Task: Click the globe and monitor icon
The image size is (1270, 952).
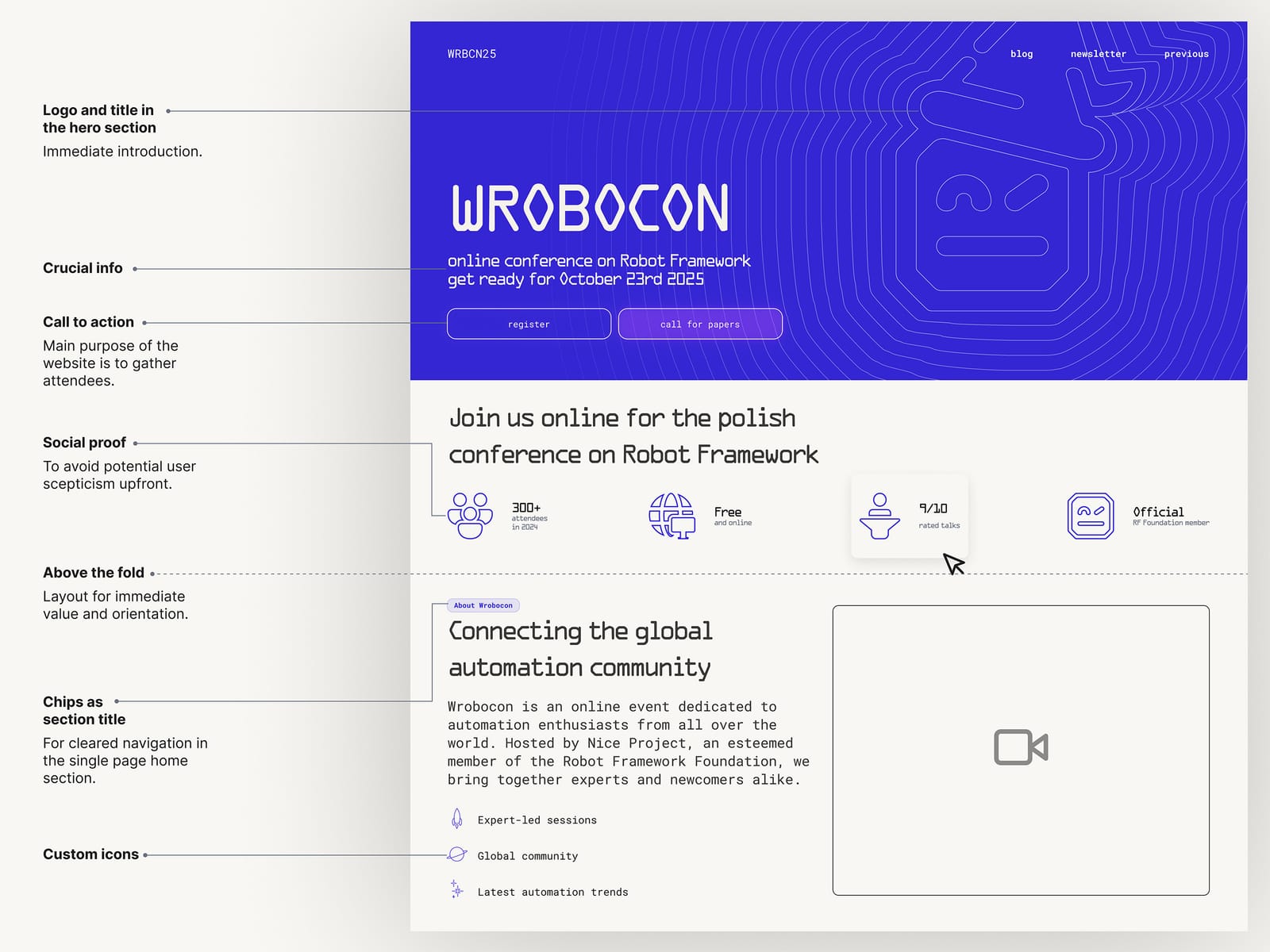Action: [x=672, y=516]
